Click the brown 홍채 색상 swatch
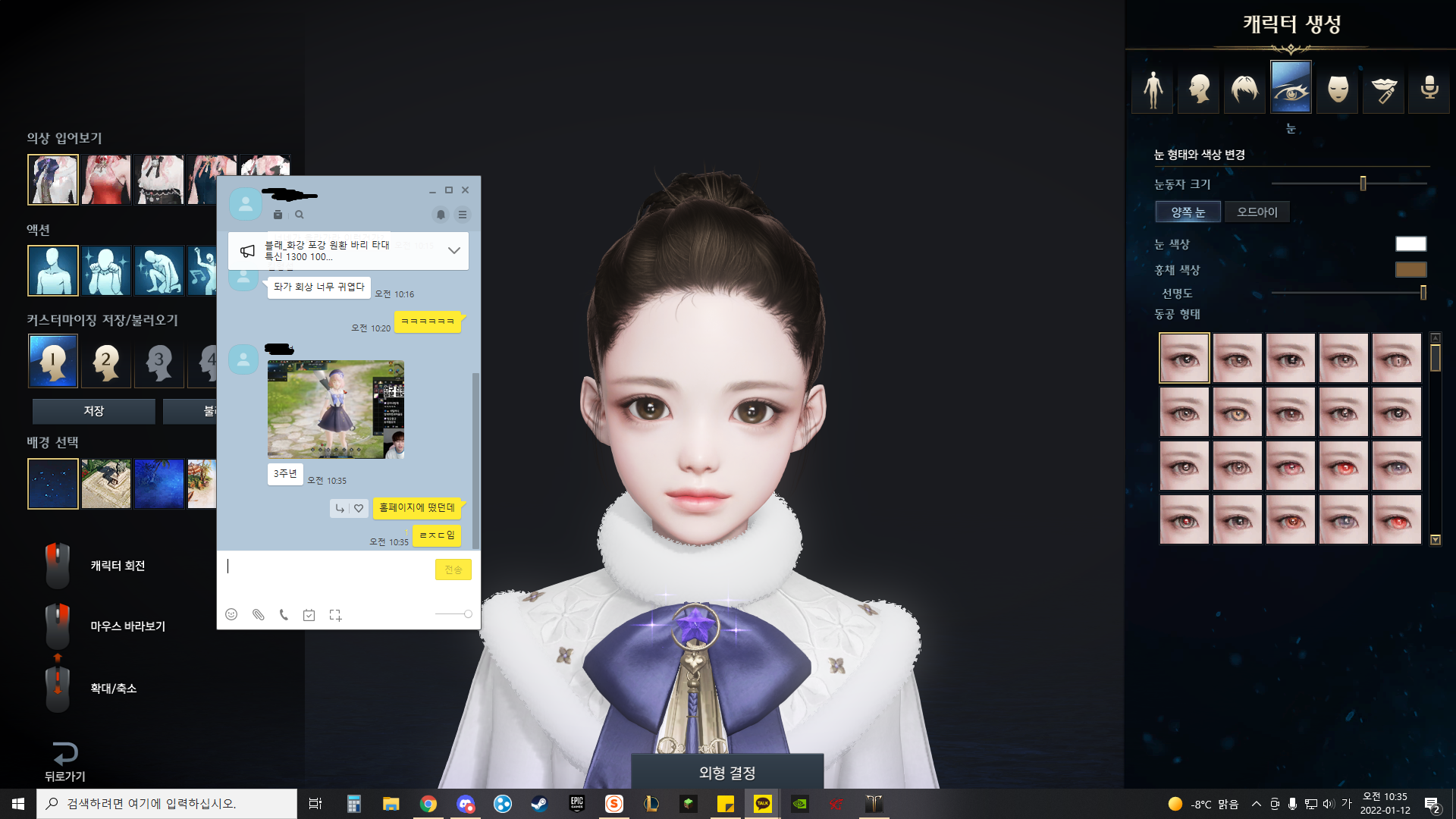The height and width of the screenshot is (819, 1456). [1410, 270]
